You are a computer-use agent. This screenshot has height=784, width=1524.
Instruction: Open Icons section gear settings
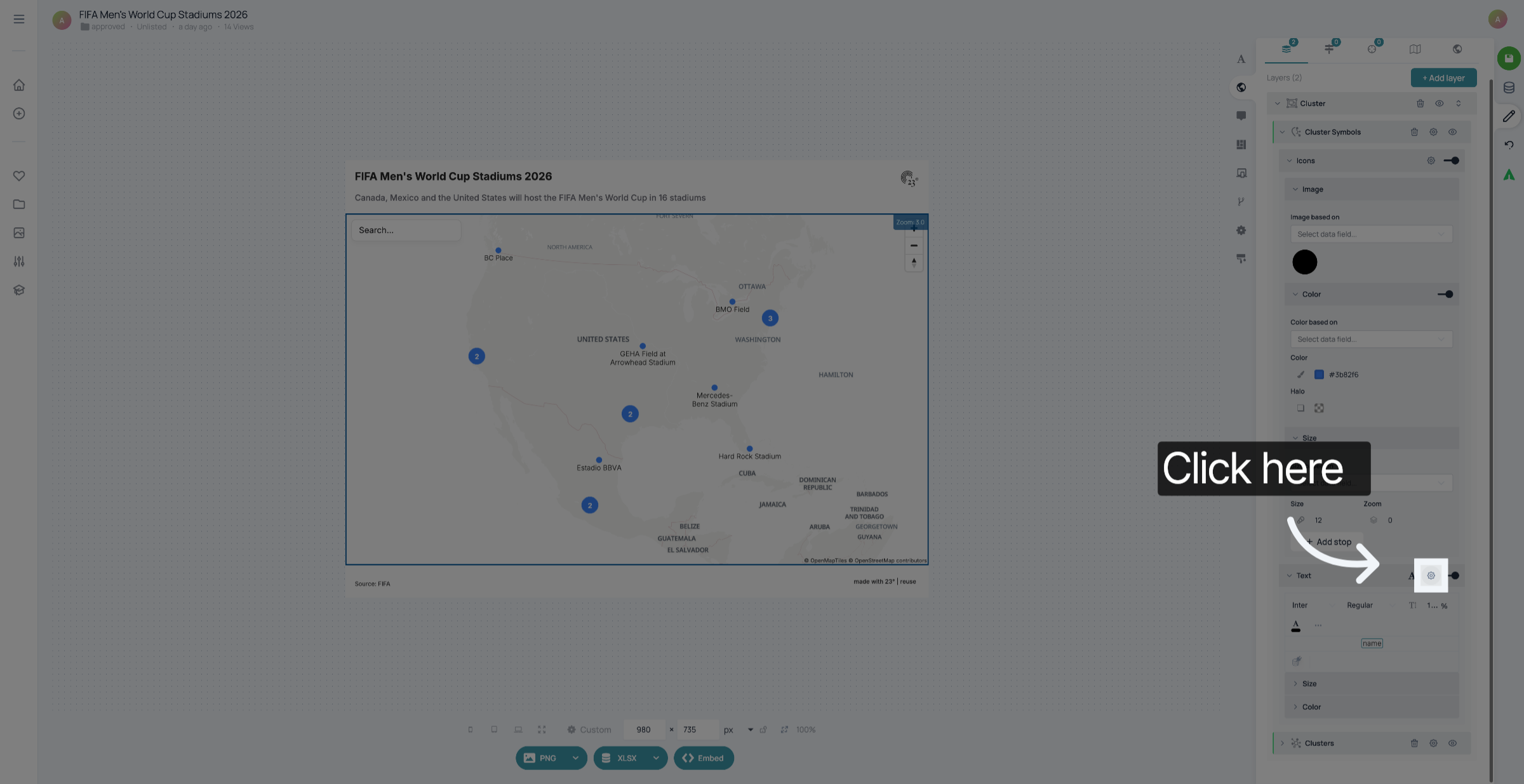tap(1431, 161)
